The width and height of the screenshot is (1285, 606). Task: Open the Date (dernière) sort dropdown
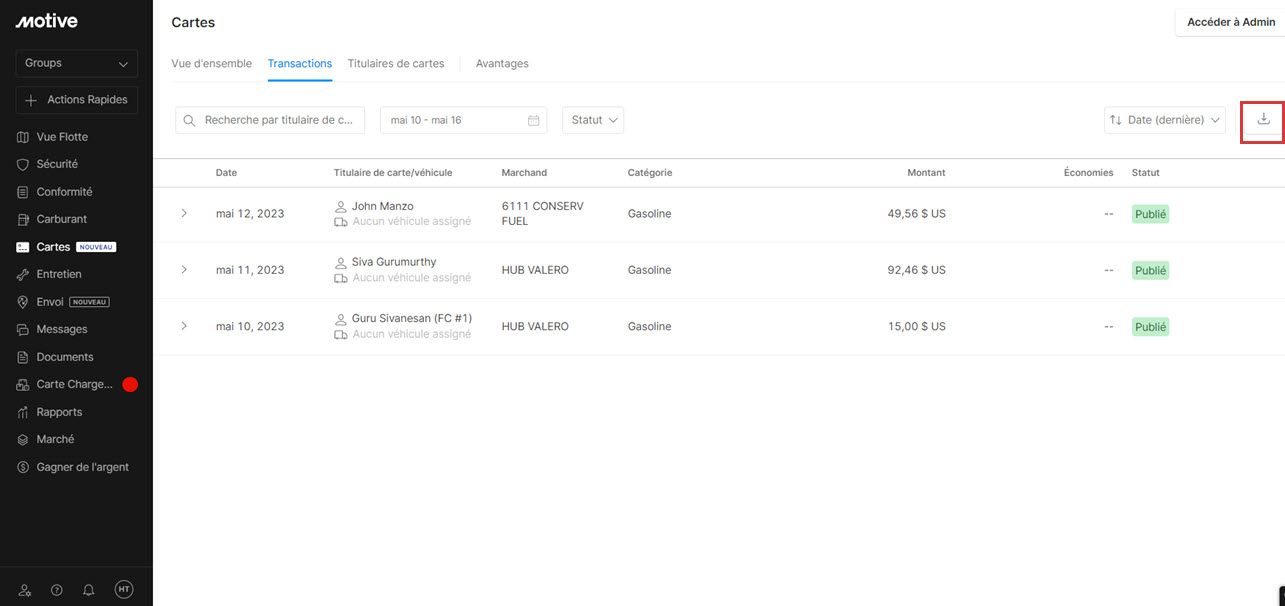[1165, 120]
